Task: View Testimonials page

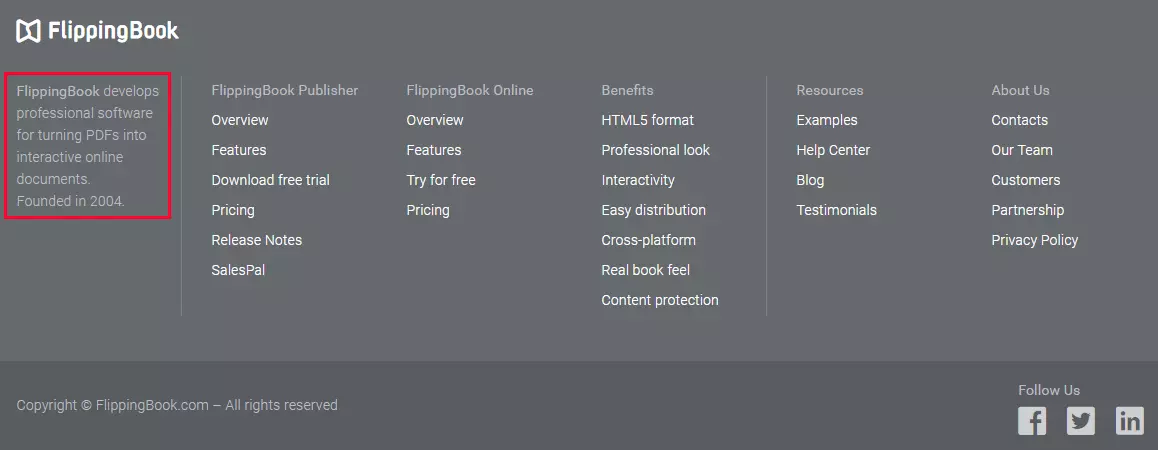Action: (x=836, y=210)
